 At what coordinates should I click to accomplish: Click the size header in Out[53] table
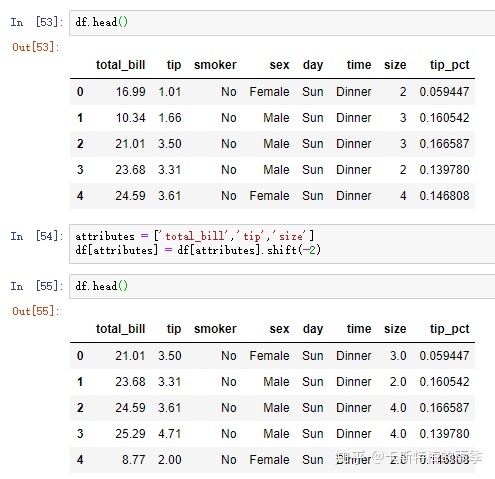coord(395,65)
